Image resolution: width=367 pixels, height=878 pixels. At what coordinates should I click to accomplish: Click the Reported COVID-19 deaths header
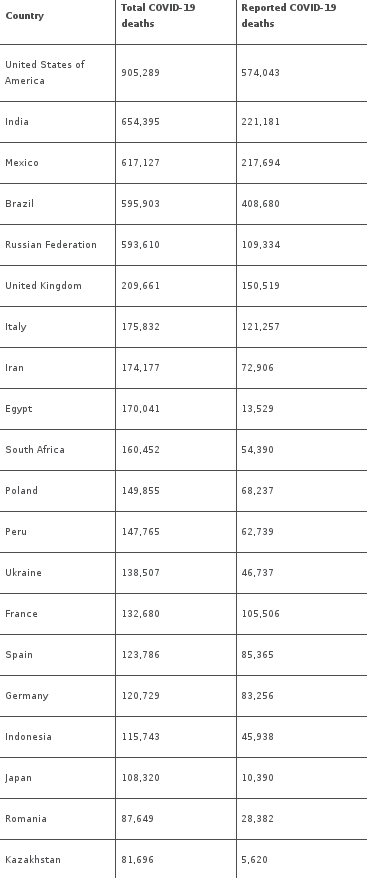point(289,16)
